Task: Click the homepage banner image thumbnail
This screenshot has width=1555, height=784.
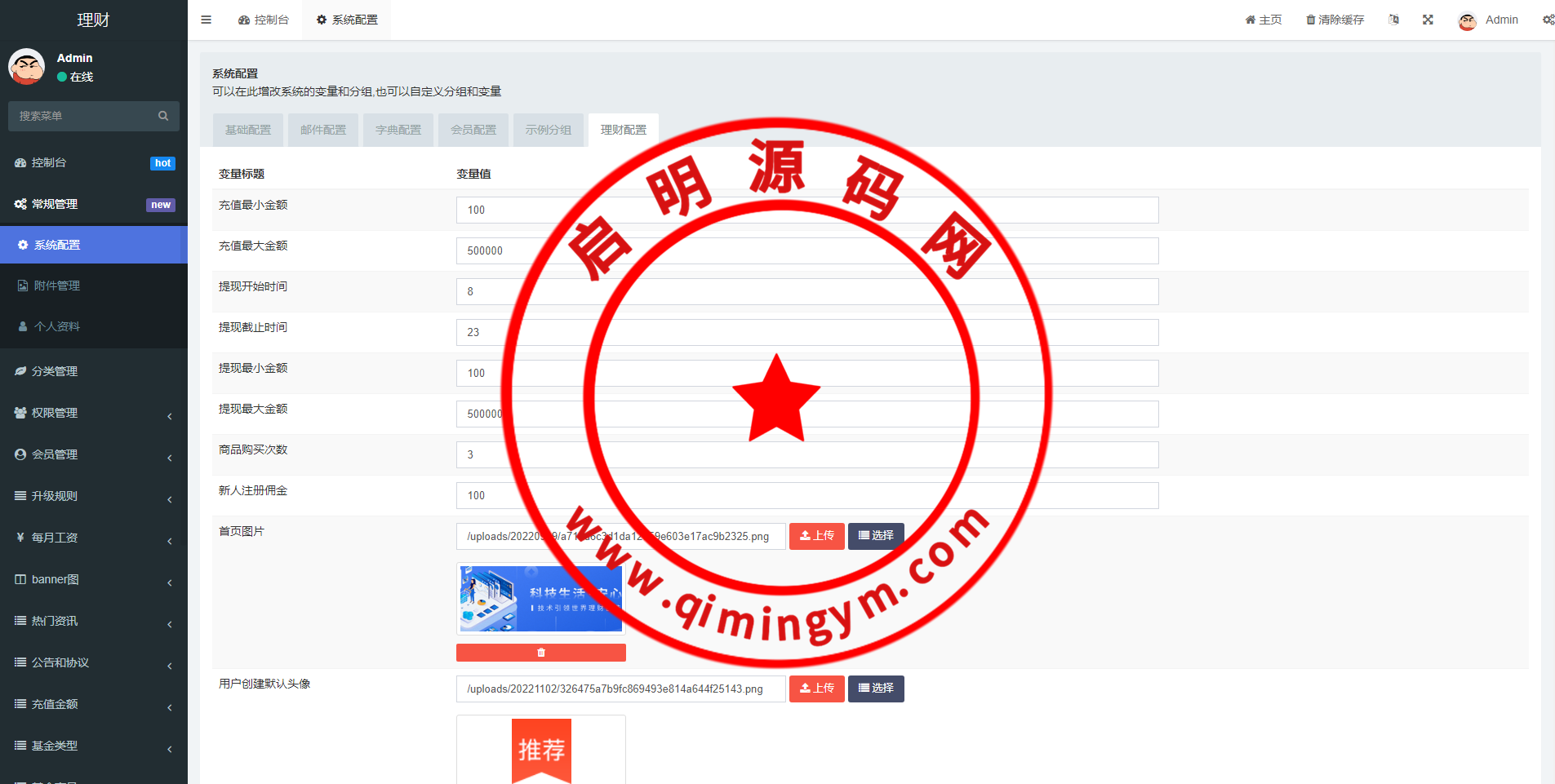Action: point(540,599)
